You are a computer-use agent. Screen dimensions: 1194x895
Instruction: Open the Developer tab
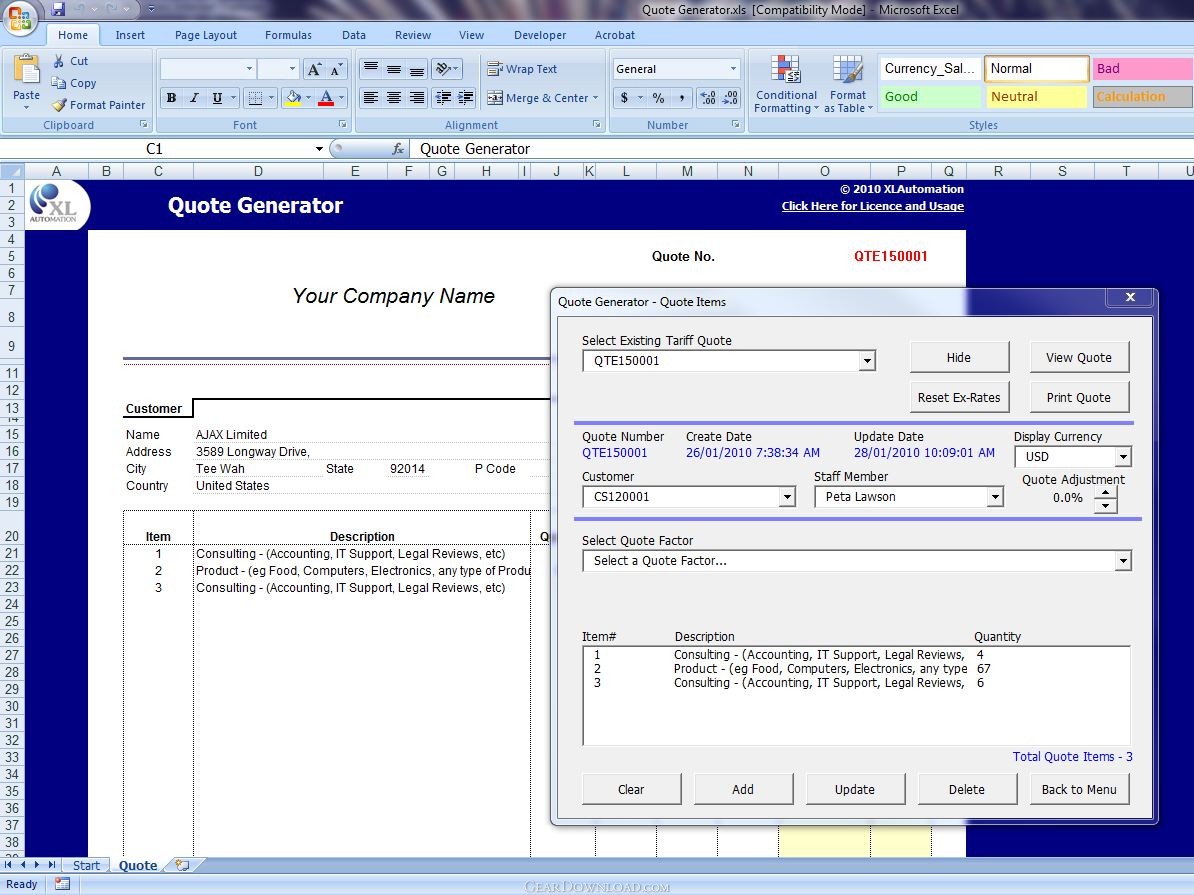coord(540,35)
